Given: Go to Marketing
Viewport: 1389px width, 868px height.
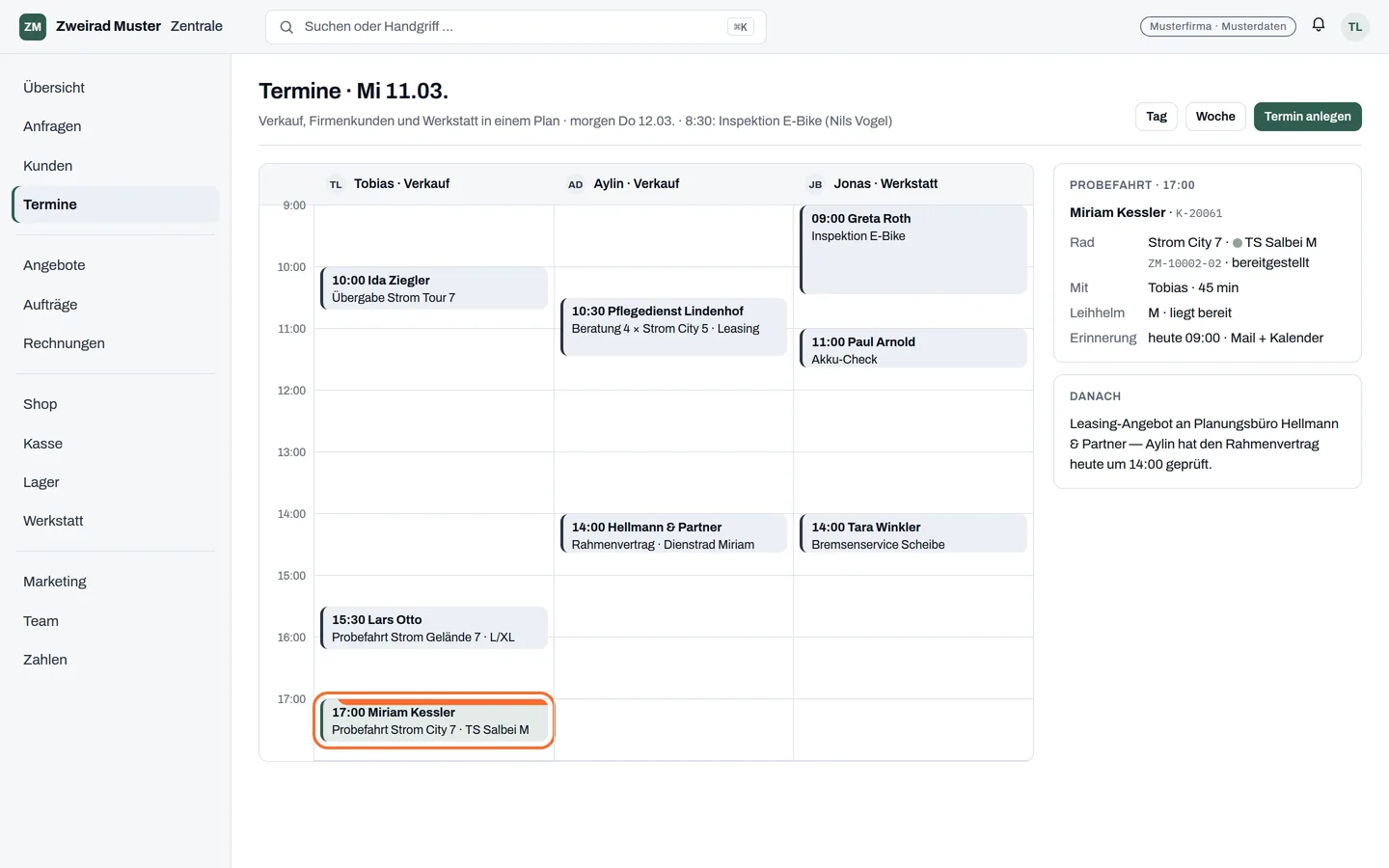Looking at the screenshot, I should pos(116,582).
